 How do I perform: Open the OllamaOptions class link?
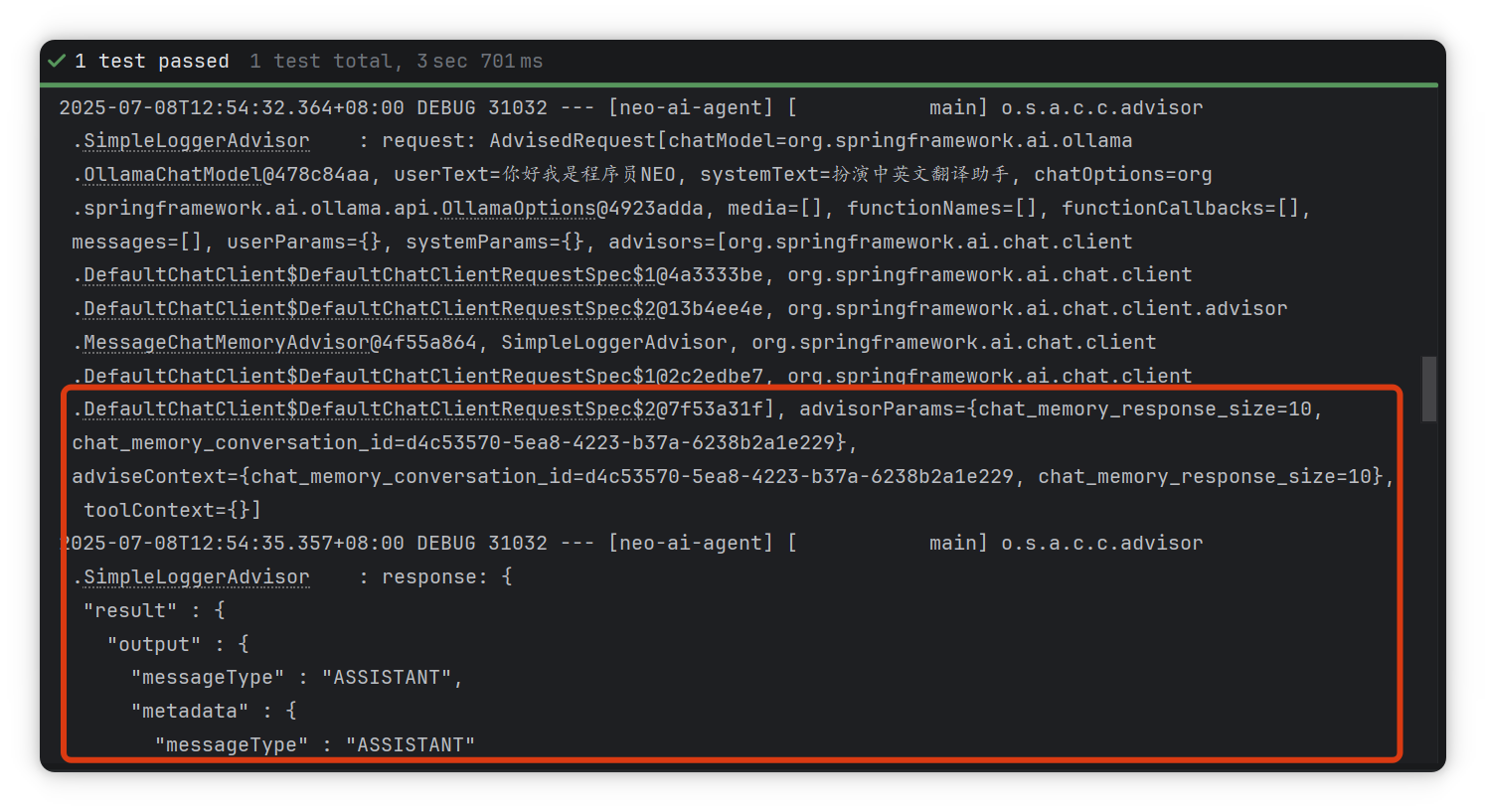click(518, 209)
